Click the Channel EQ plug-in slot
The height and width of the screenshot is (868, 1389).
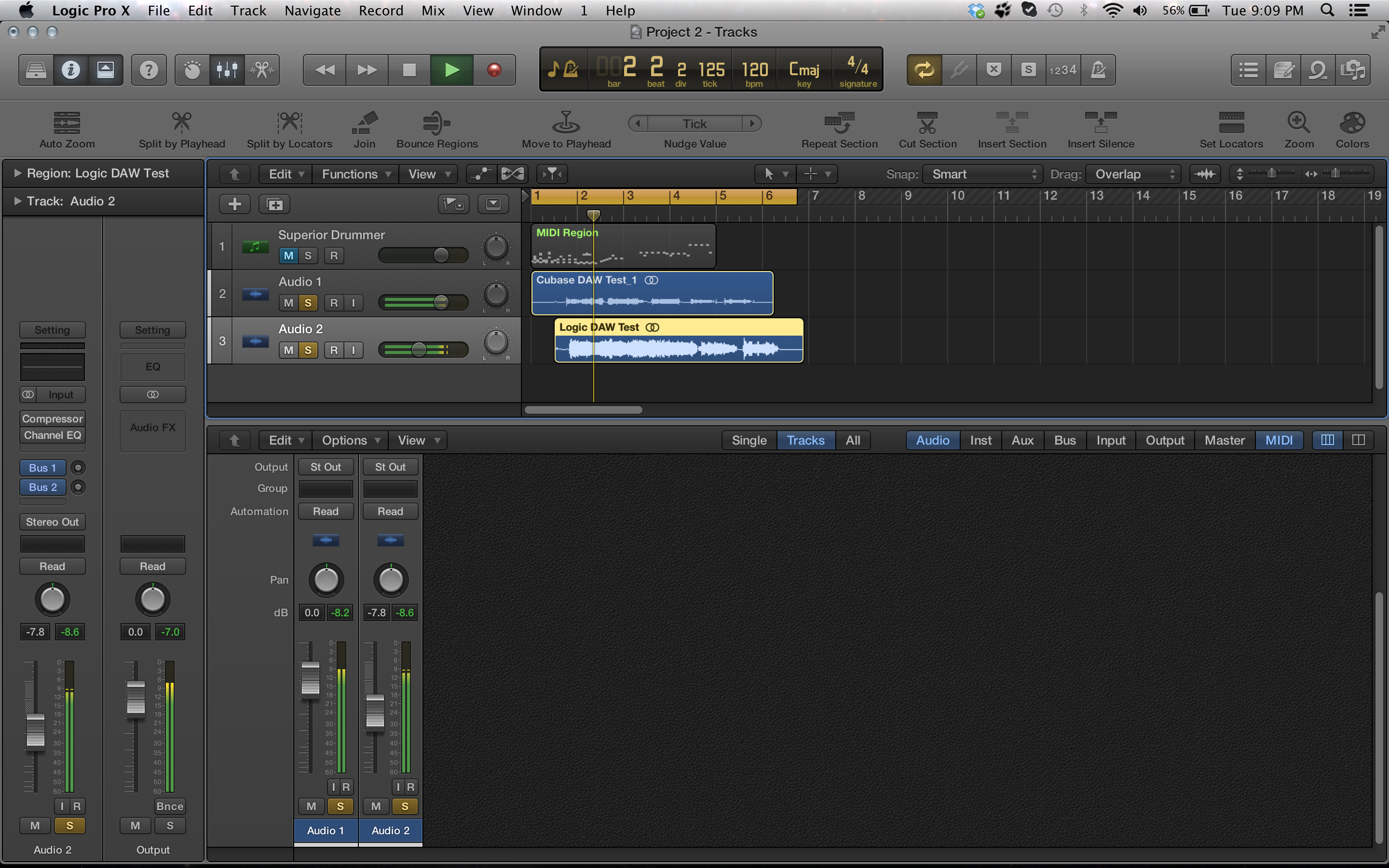[x=52, y=435]
